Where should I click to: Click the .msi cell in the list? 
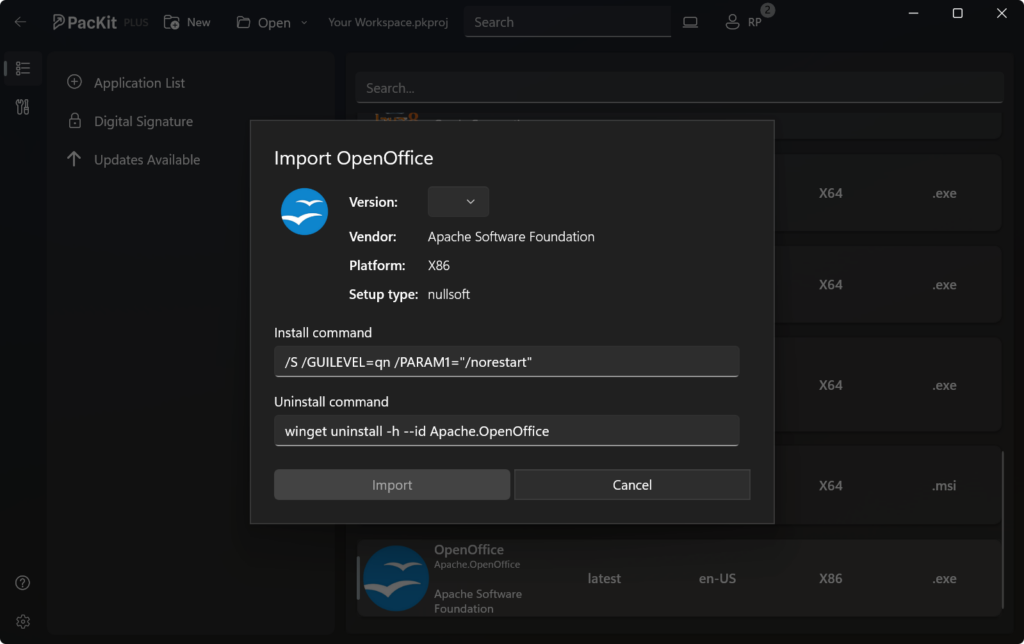(x=944, y=486)
